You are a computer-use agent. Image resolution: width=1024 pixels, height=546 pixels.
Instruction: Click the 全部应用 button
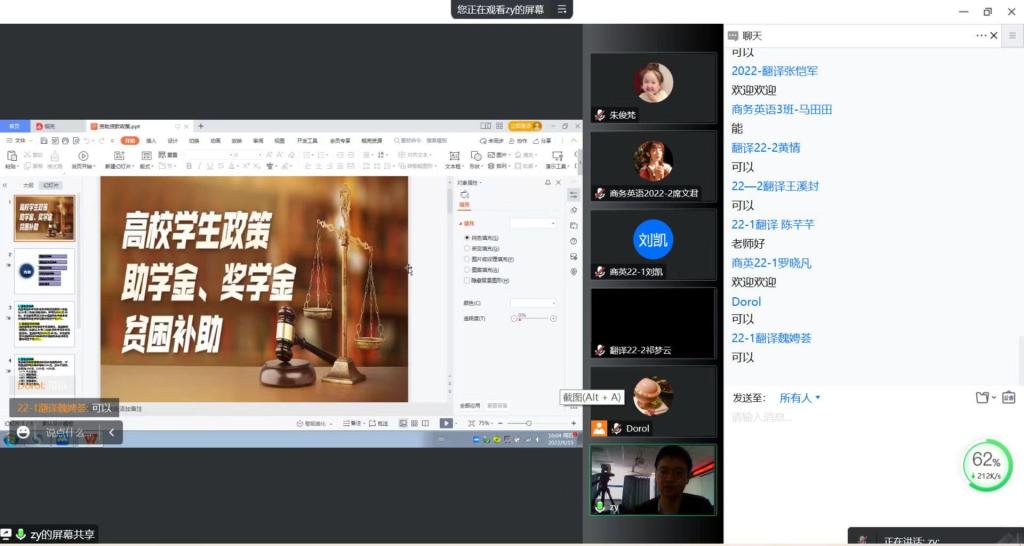point(470,405)
